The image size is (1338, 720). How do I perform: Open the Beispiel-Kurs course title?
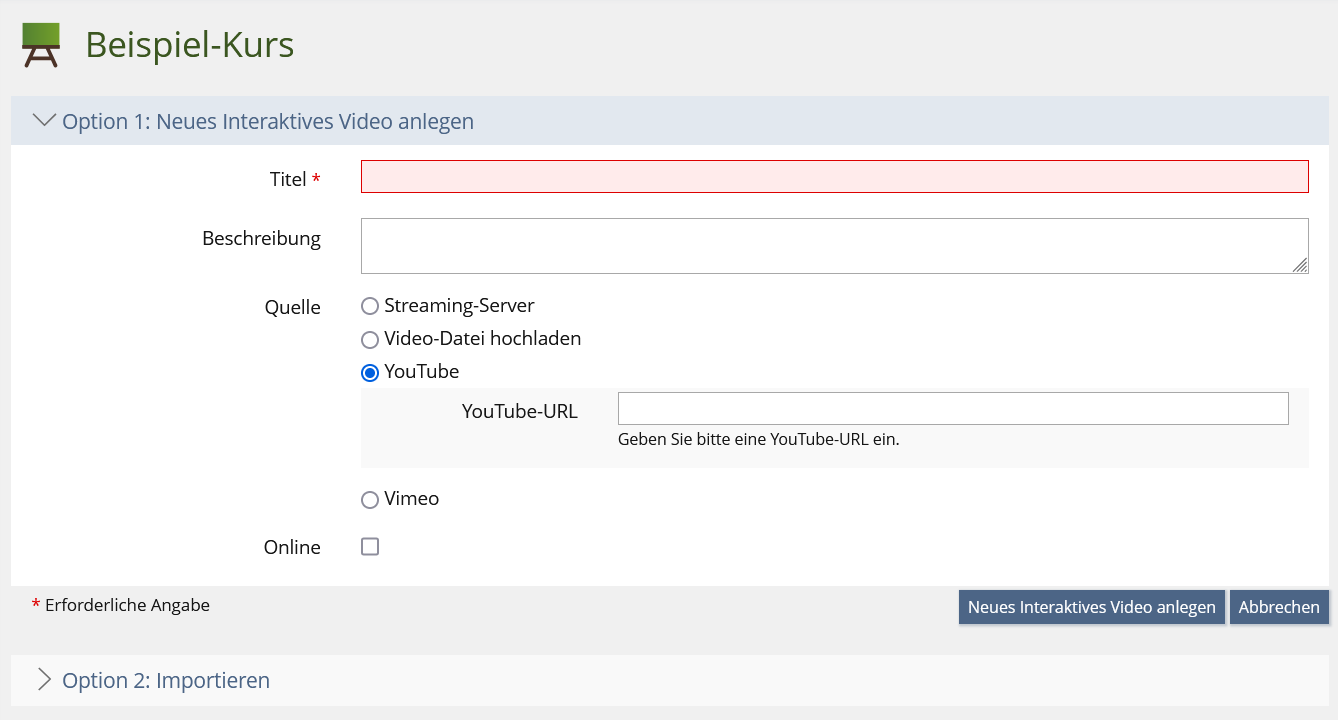click(x=190, y=45)
